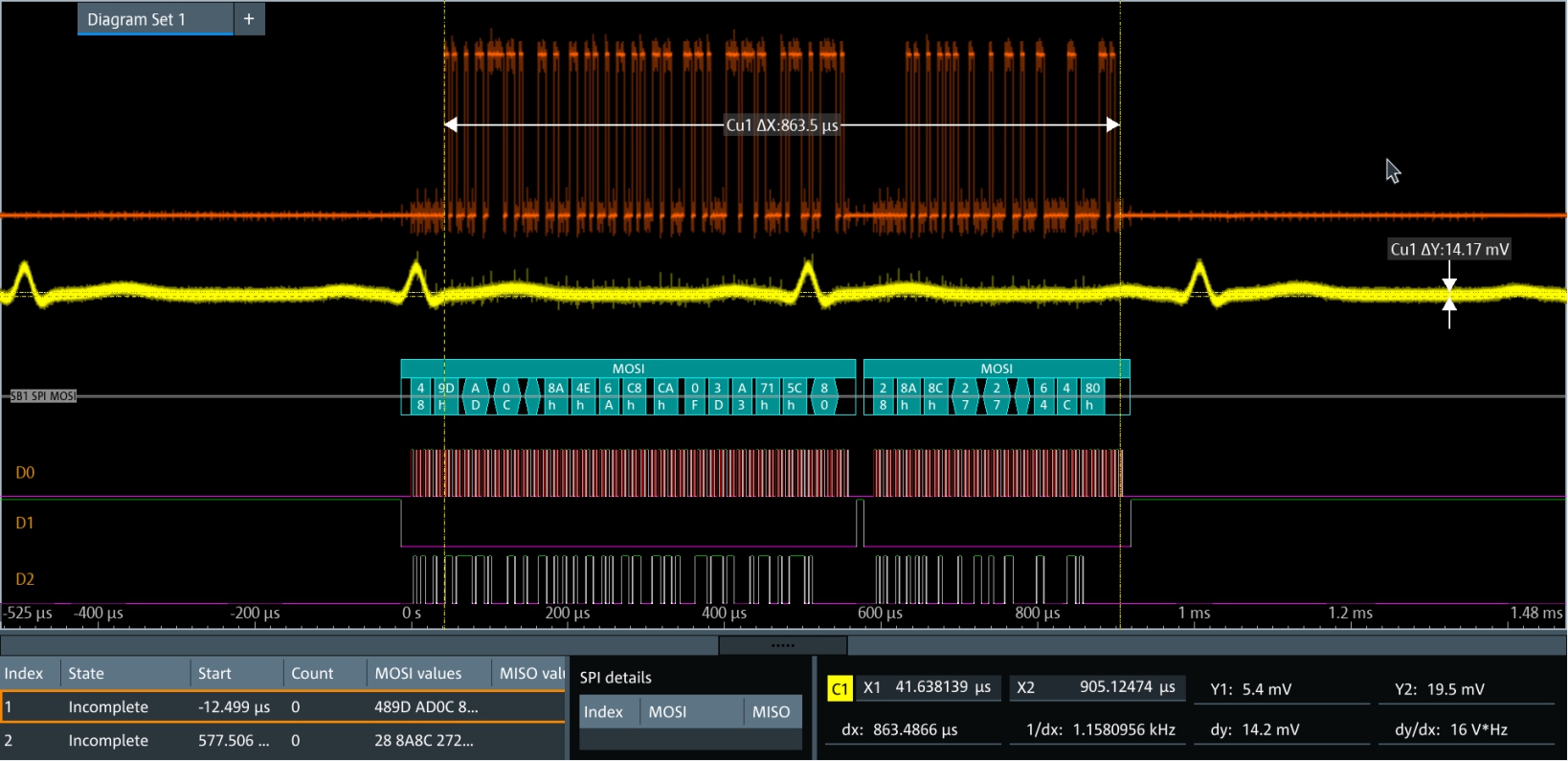Select the frame row starting at 577.506

234,741
